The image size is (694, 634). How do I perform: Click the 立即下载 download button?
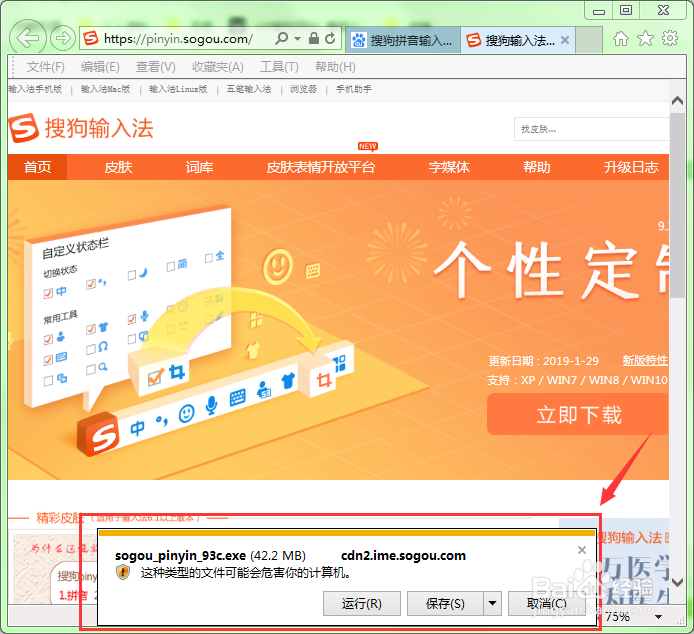578,414
